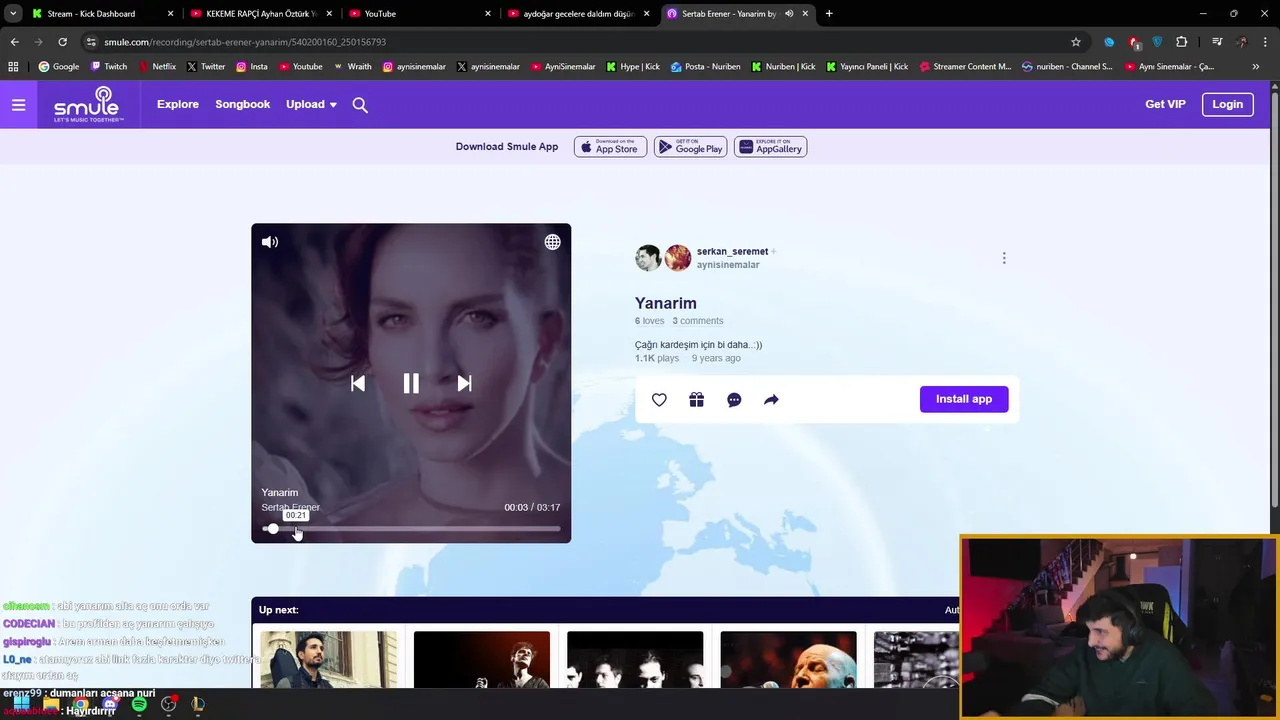This screenshot has height=720, width=1280.
Task: Select the second Up next thumbnail
Action: tap(482, 660)
